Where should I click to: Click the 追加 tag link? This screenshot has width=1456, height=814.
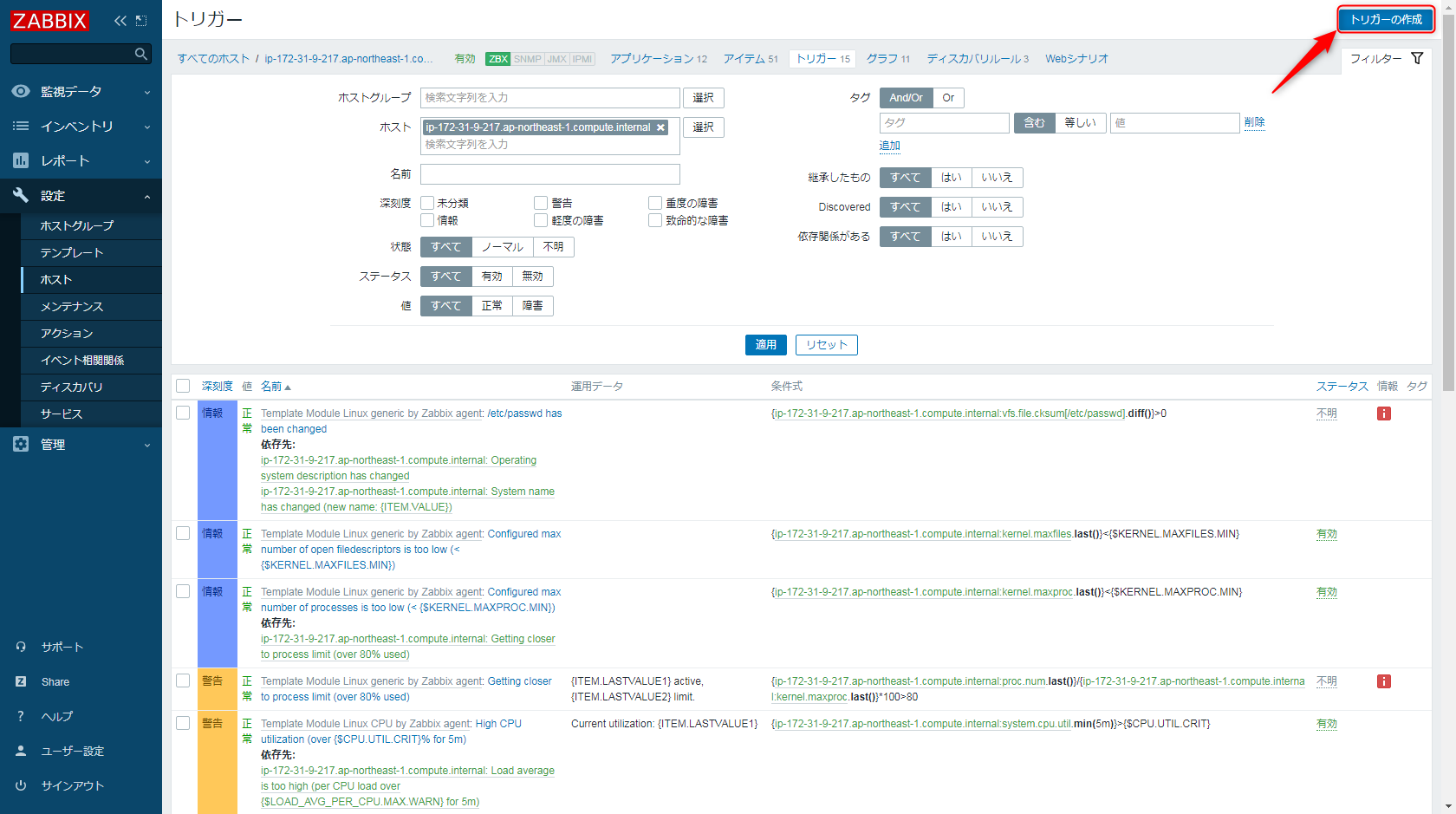point(890,146)
